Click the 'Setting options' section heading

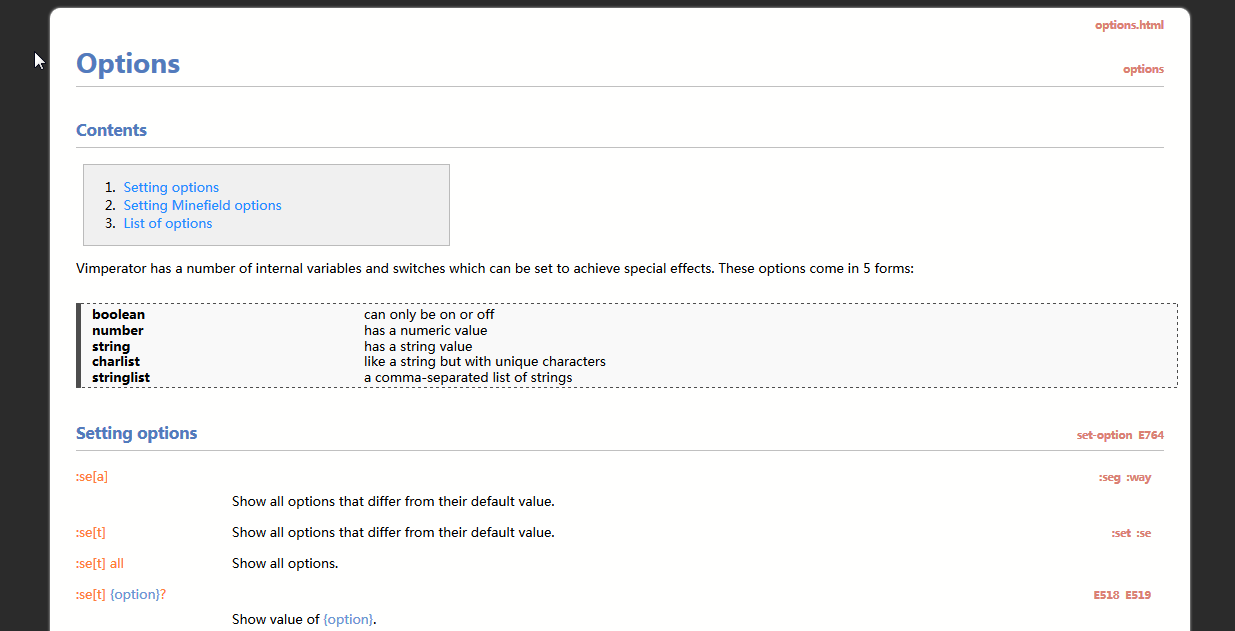point(136,433)
